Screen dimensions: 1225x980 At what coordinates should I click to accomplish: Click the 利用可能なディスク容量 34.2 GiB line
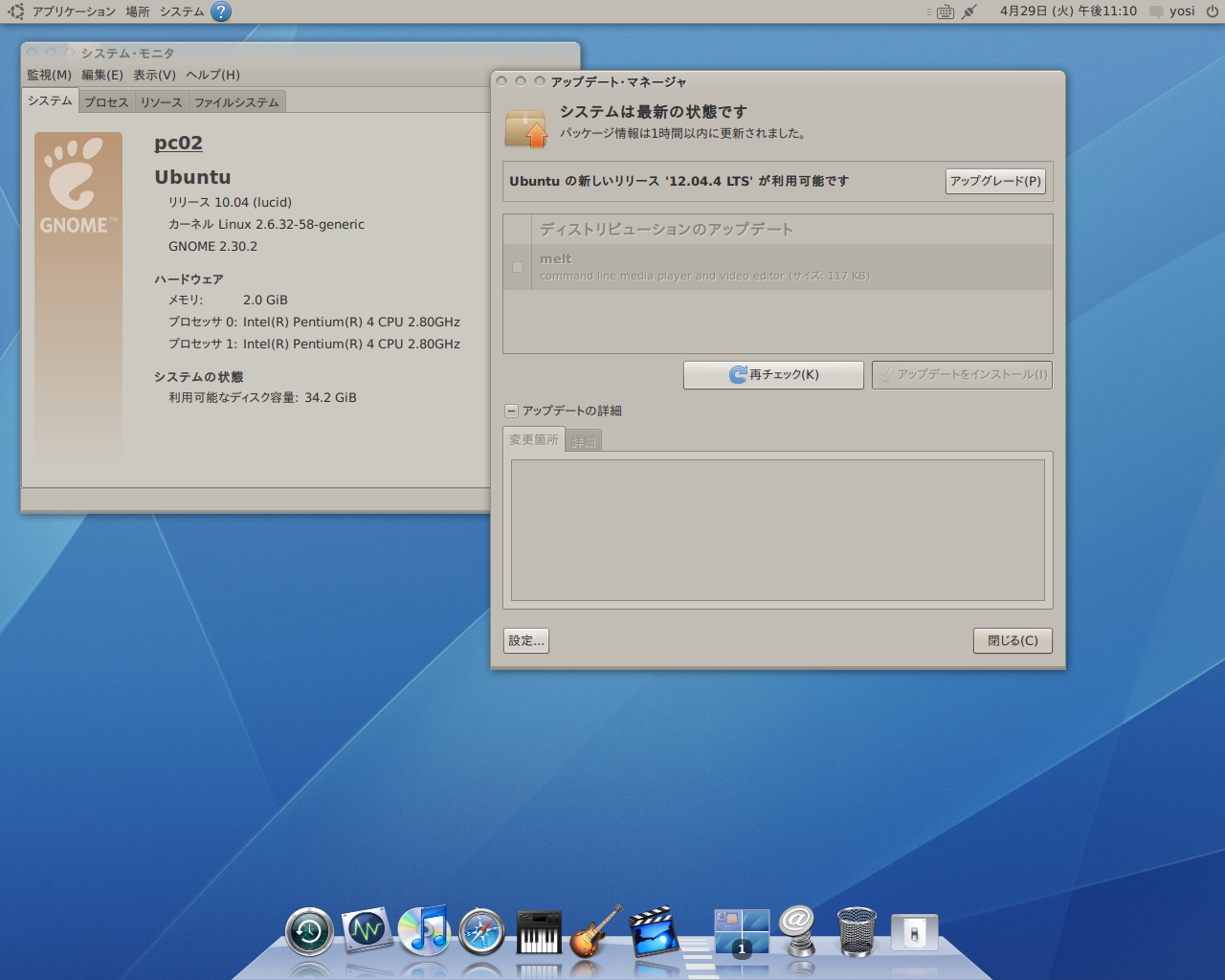tap(262, 397)
